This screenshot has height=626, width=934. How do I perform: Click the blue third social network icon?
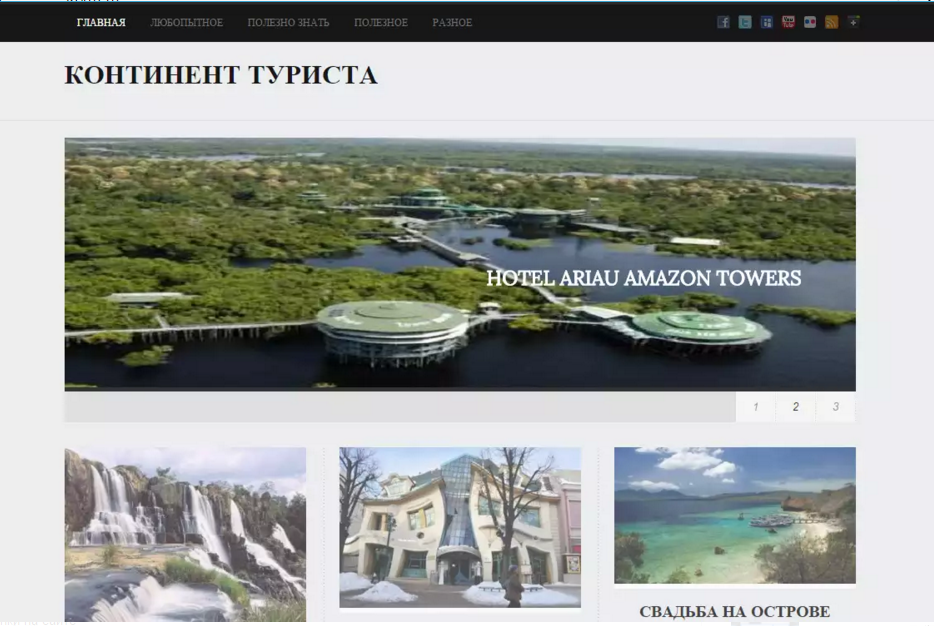[x=767, y=23]
